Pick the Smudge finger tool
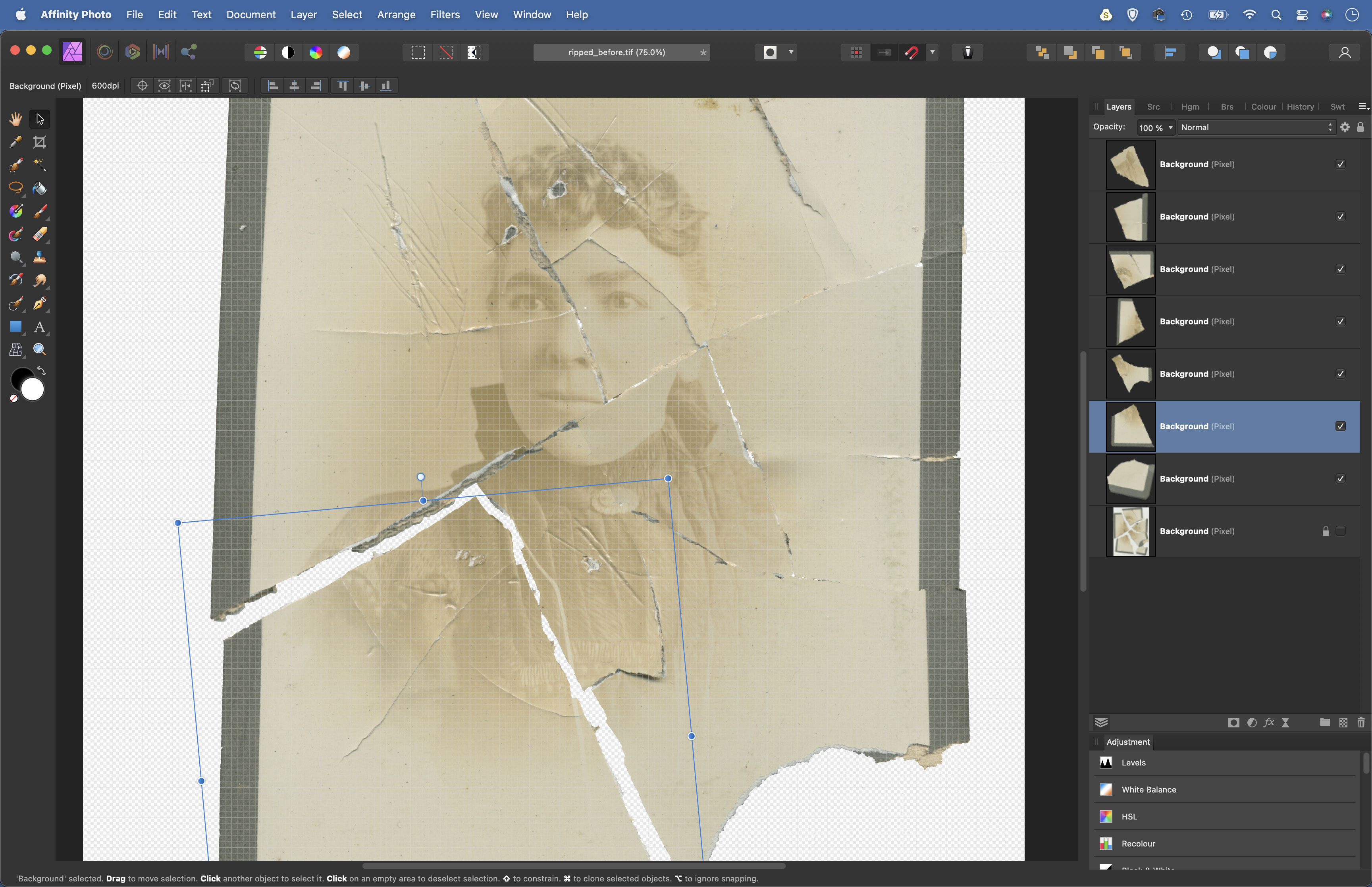Viewport: 1372px width, 887px height. pos(40,280)
